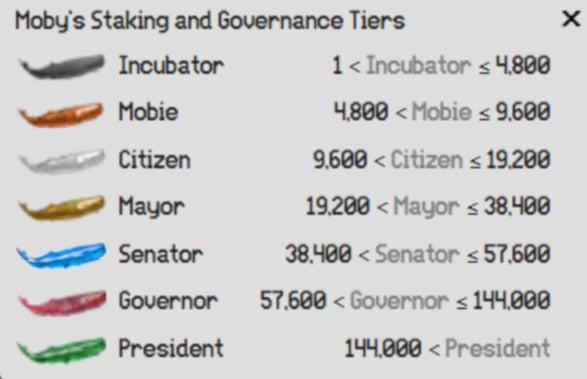Click the gold Mayor whale icon
The height and width of the screenshot is (379, 587).
coord(61,207)
